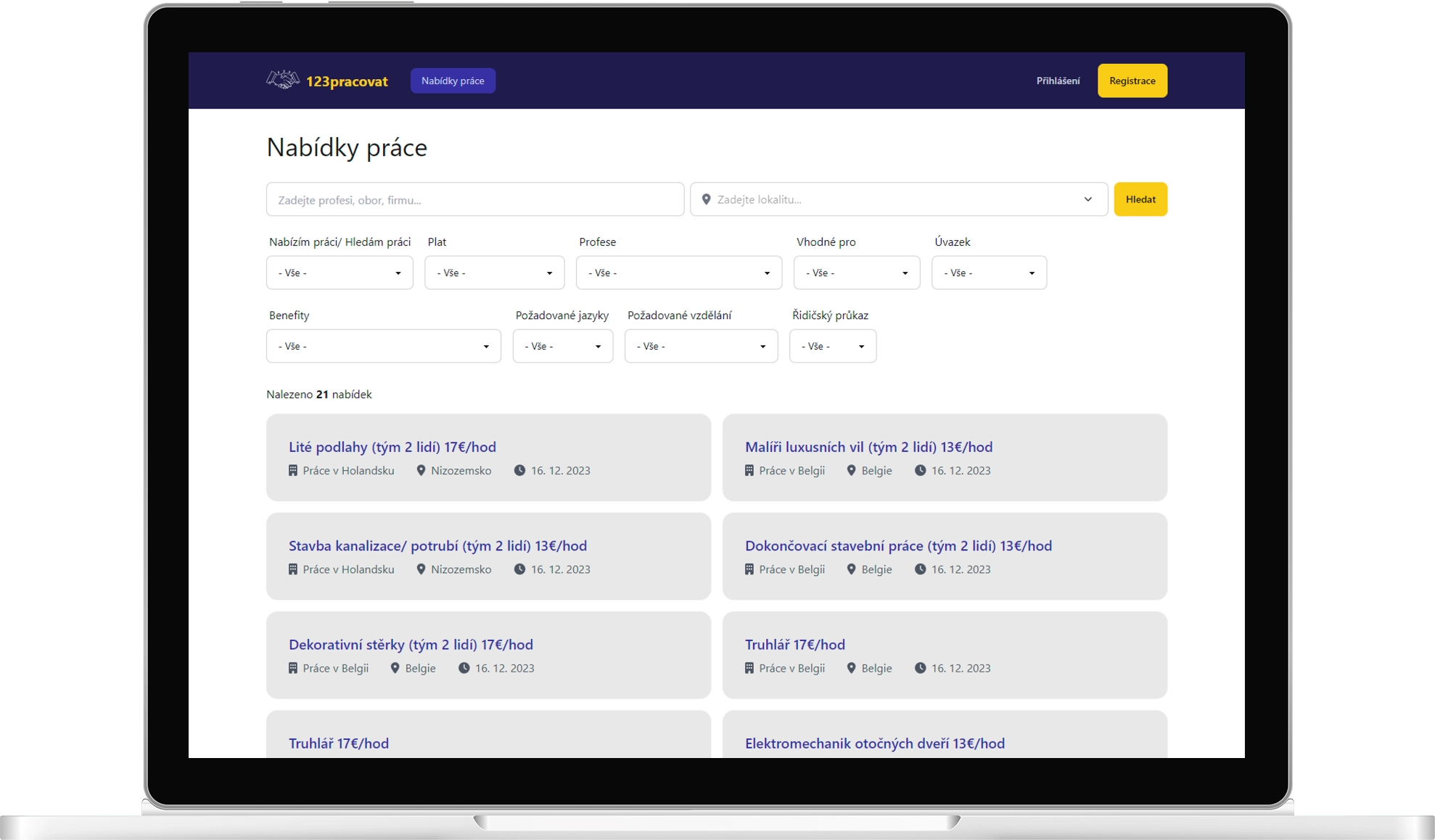Open the Benefity dropdown

[383, 346]
